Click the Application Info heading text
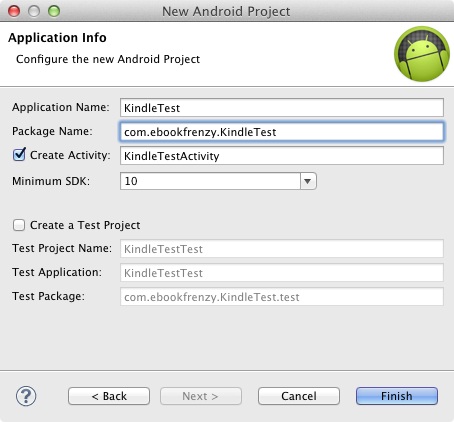 point(57,38)
